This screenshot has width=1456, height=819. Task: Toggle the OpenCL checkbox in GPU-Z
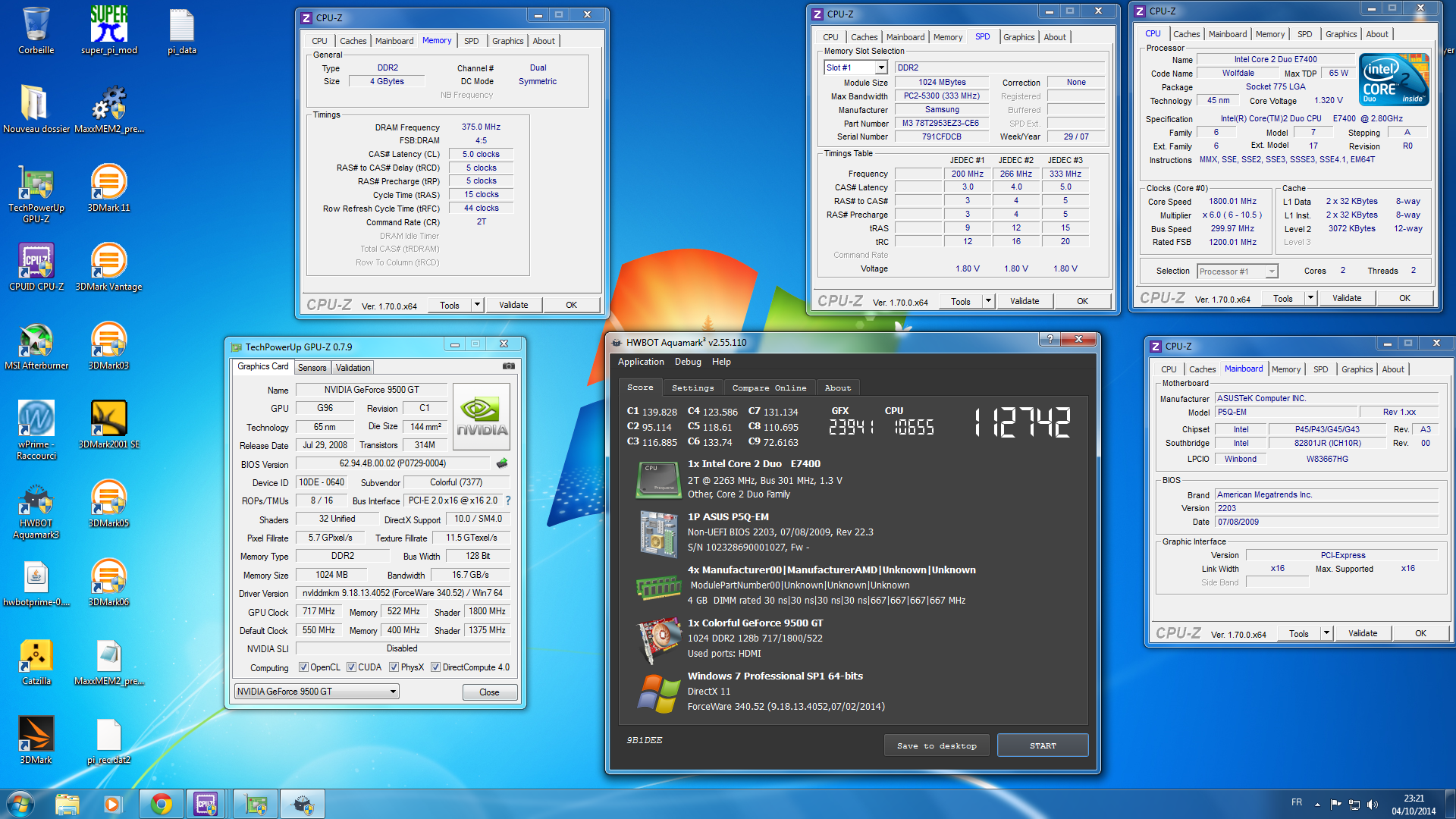(x=303, y=667)
